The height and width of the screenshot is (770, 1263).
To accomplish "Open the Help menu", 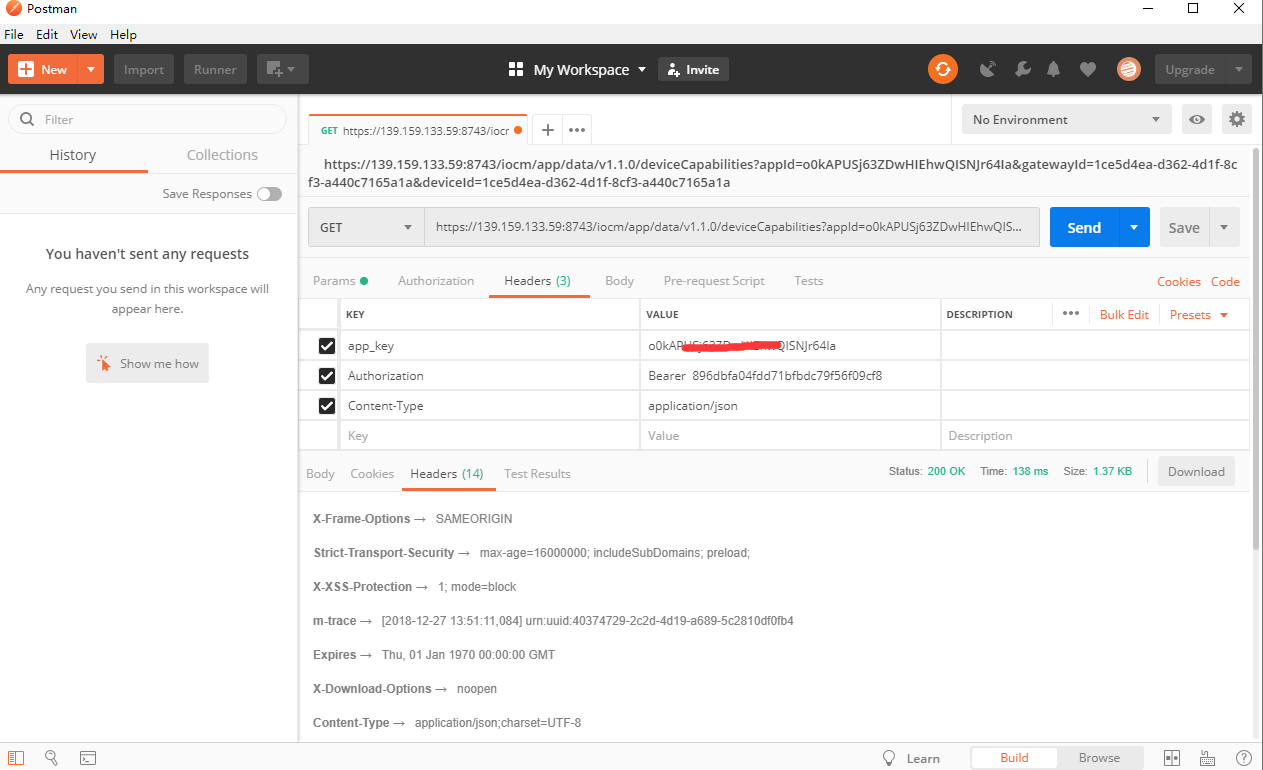I will click(123, 34).
